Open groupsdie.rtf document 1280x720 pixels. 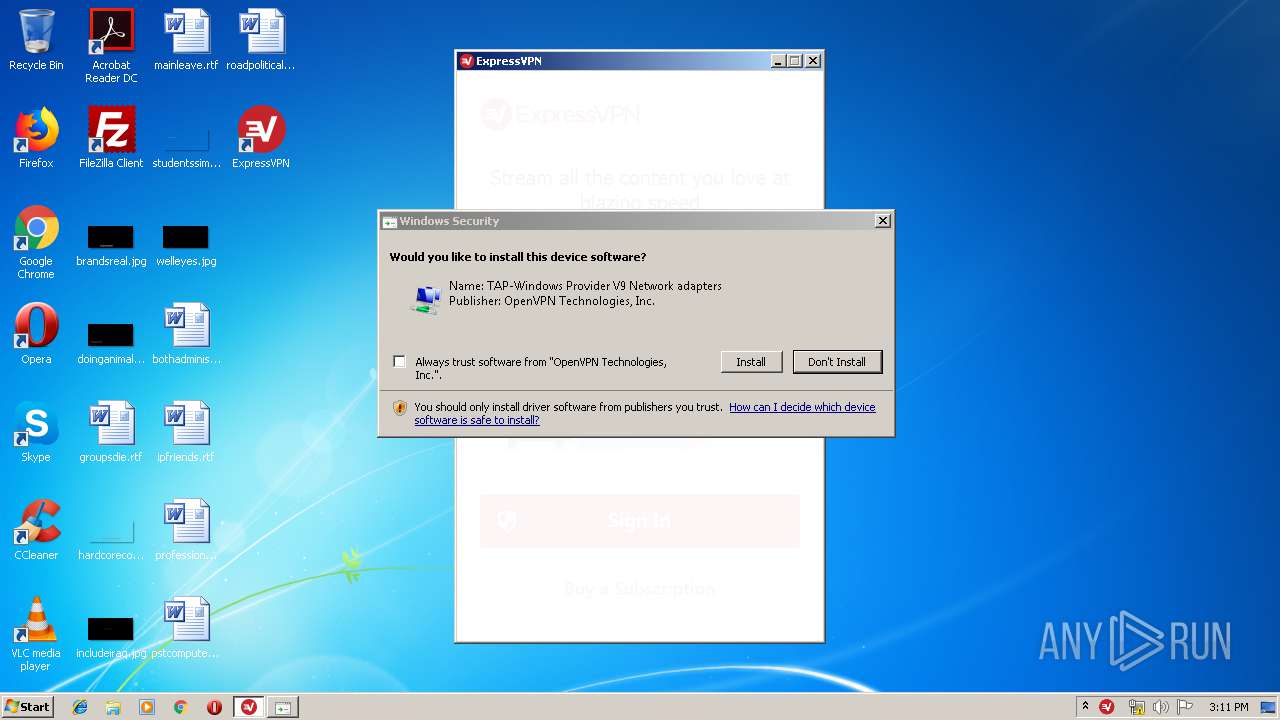(111, 432)
